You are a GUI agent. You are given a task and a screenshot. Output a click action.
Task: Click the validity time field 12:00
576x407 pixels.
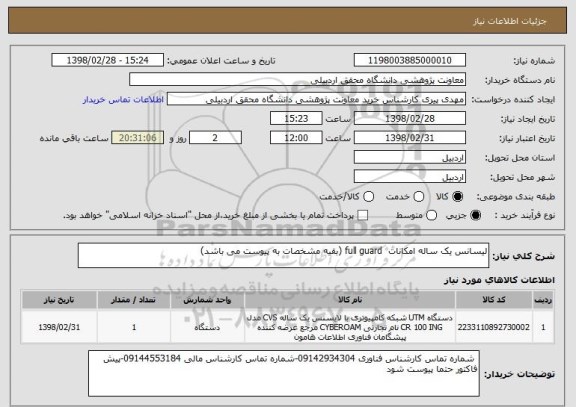296,138
